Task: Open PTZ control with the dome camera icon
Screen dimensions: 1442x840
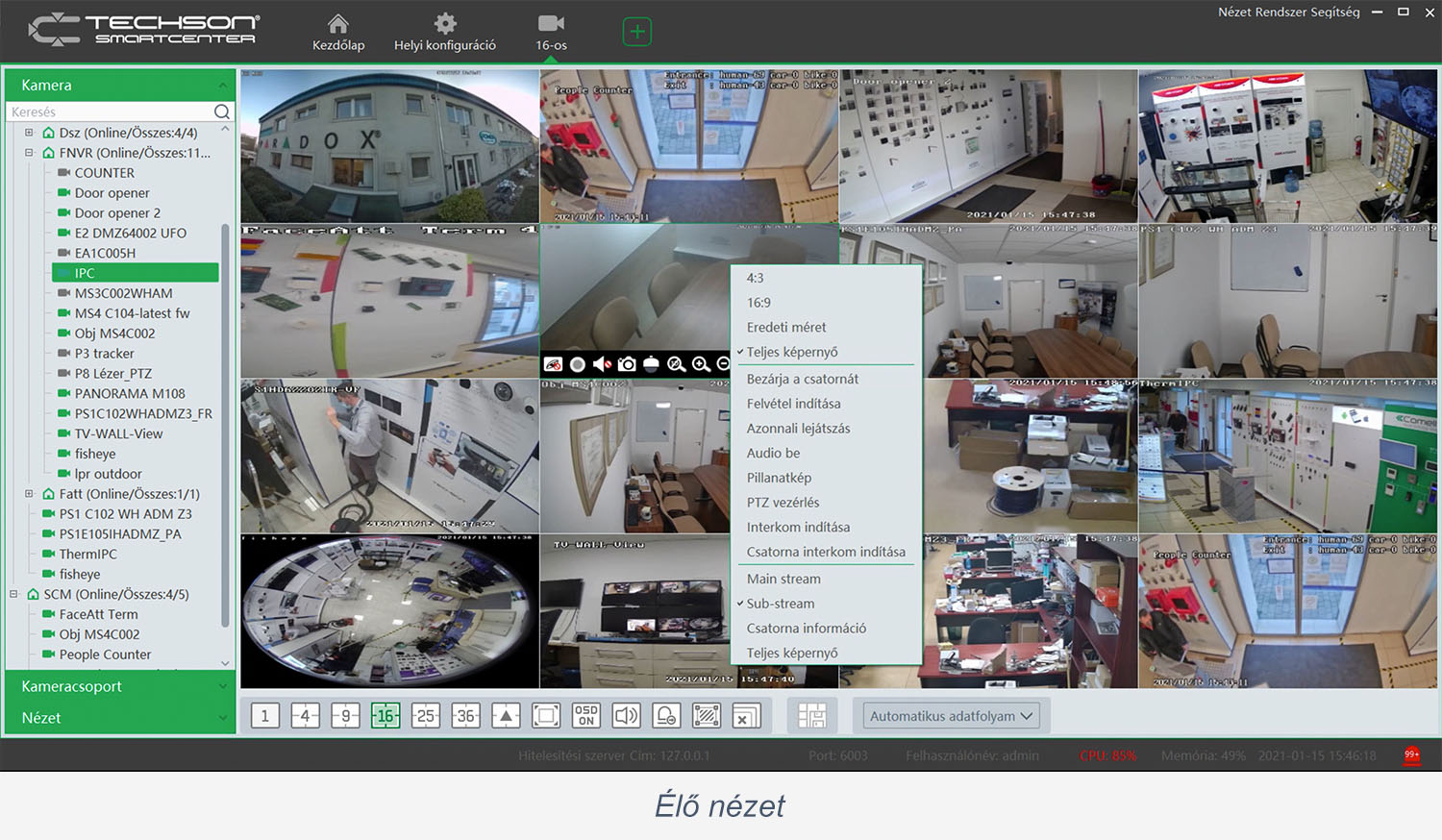Action: coord(651,364)
